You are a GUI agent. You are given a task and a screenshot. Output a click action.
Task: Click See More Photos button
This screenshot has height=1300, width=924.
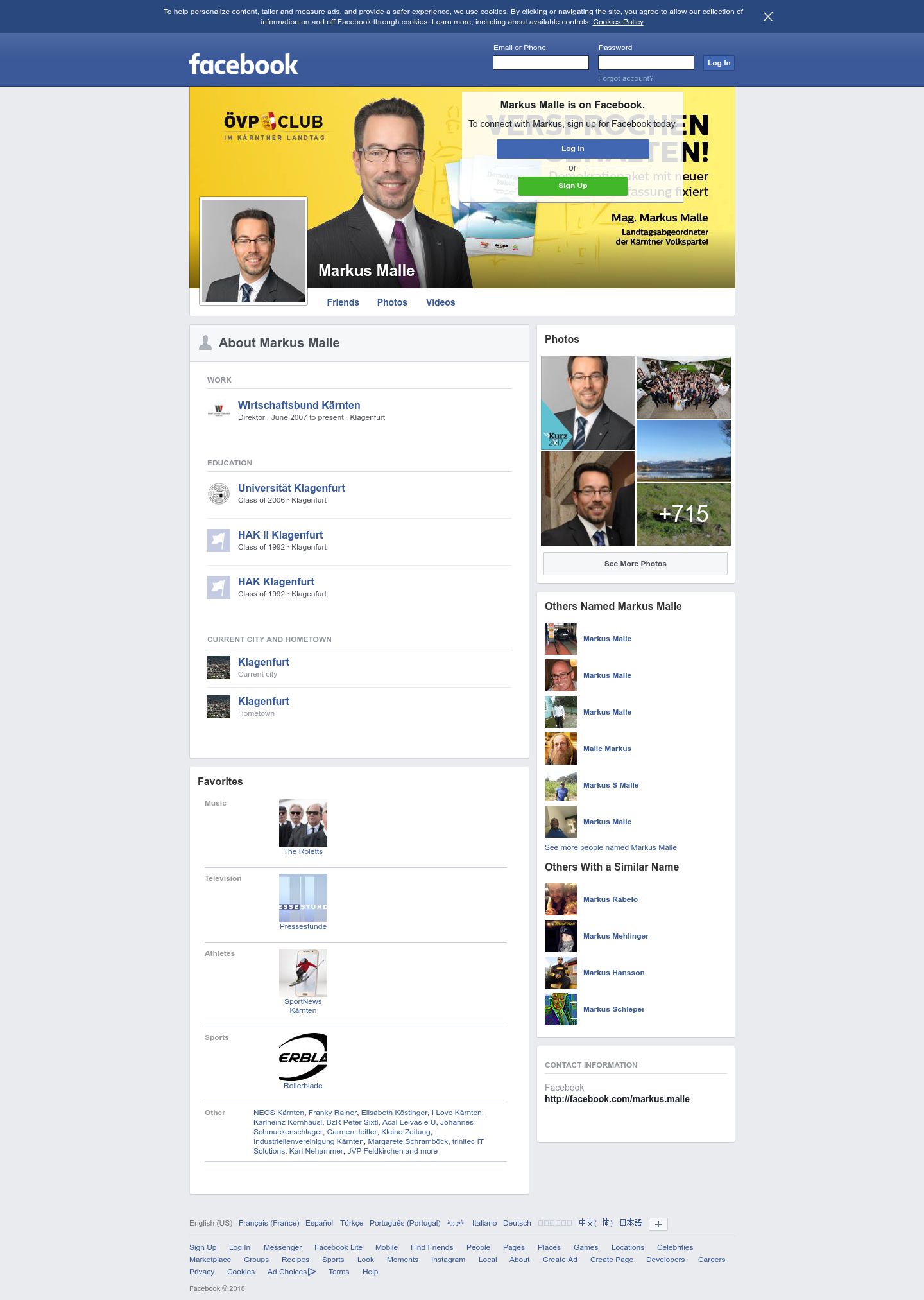click(x=635, y=564)
